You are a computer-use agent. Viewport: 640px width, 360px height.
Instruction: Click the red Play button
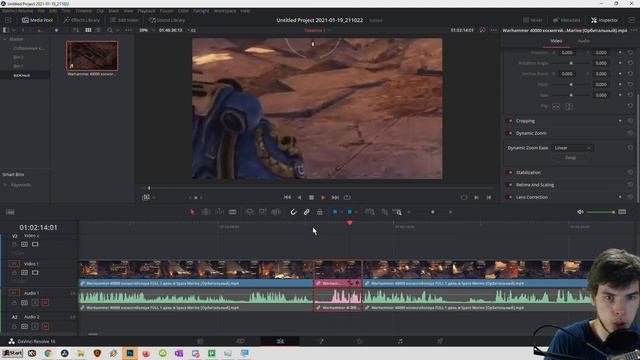point(323,197)
